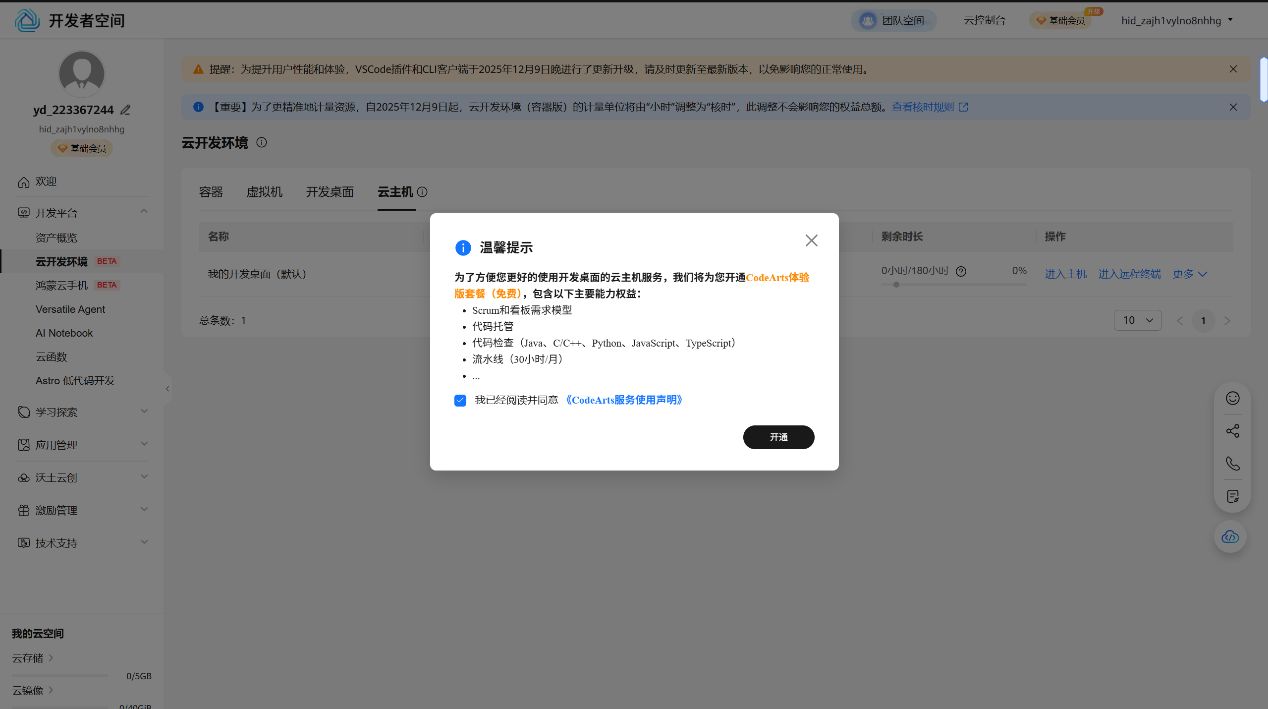Click the page scrollbar on right edge
1268x709 pixels.
coord(1263,80)
